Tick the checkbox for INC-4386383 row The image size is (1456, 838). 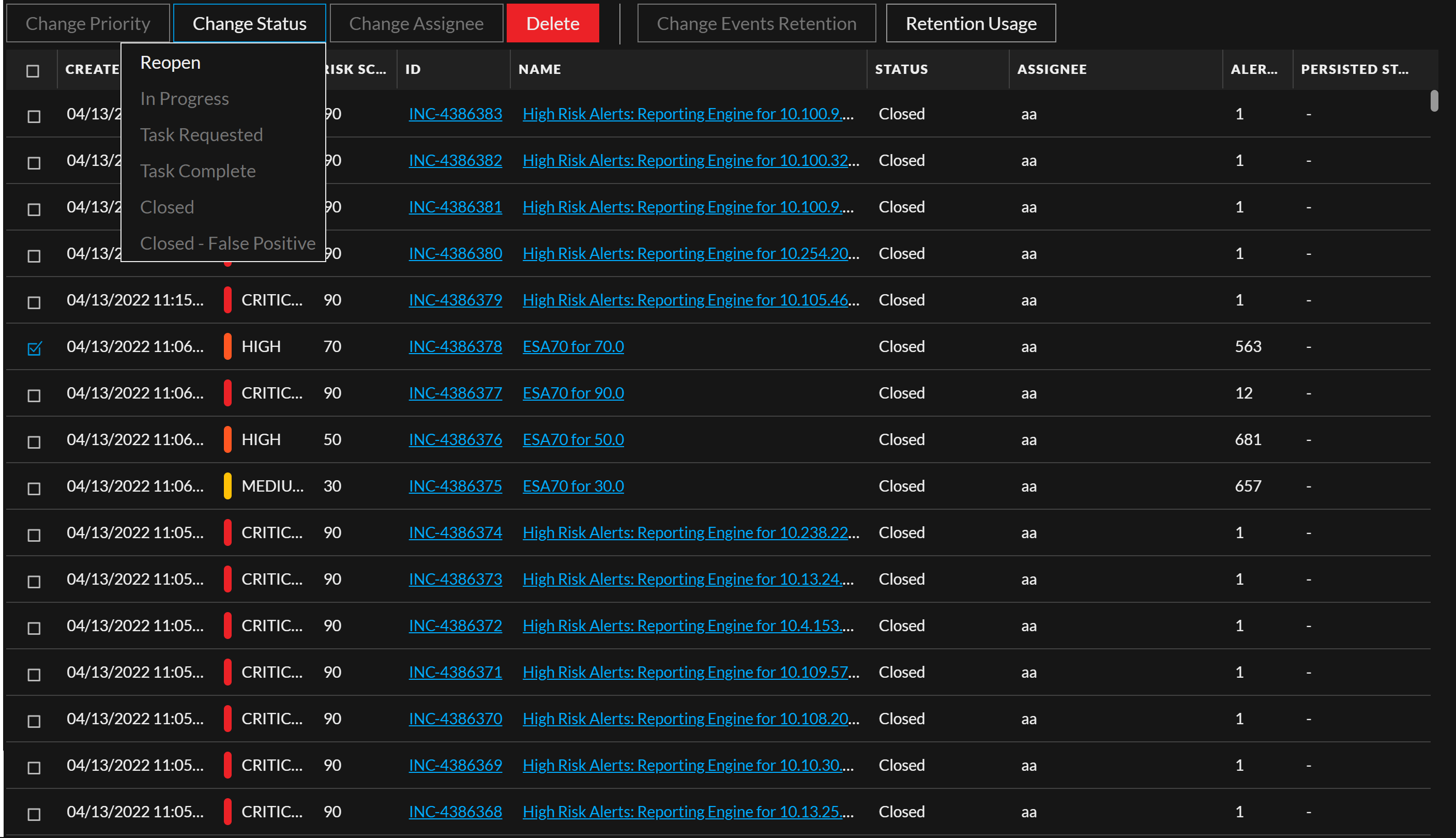point(34,116)
